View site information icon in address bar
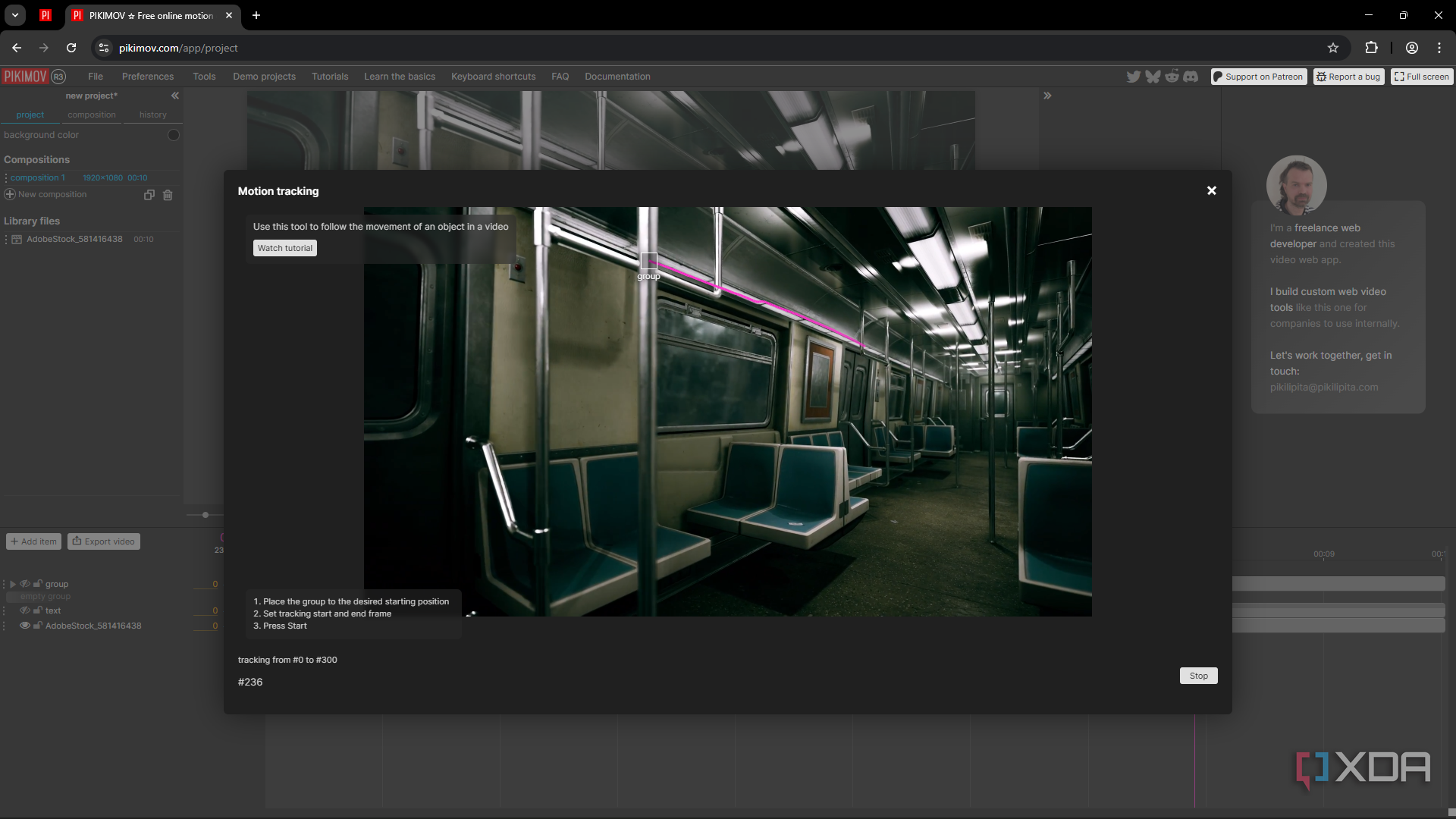The image size is (1456, 819). coord(104,48)
